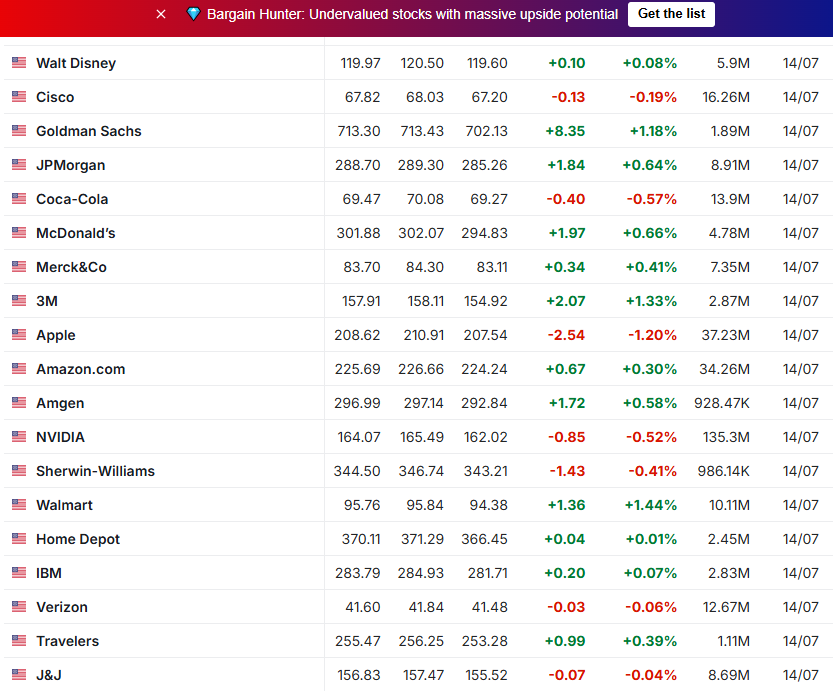Screen dimensions: 833x691
Task: Open the Travelers stock link
Action: 67,641
